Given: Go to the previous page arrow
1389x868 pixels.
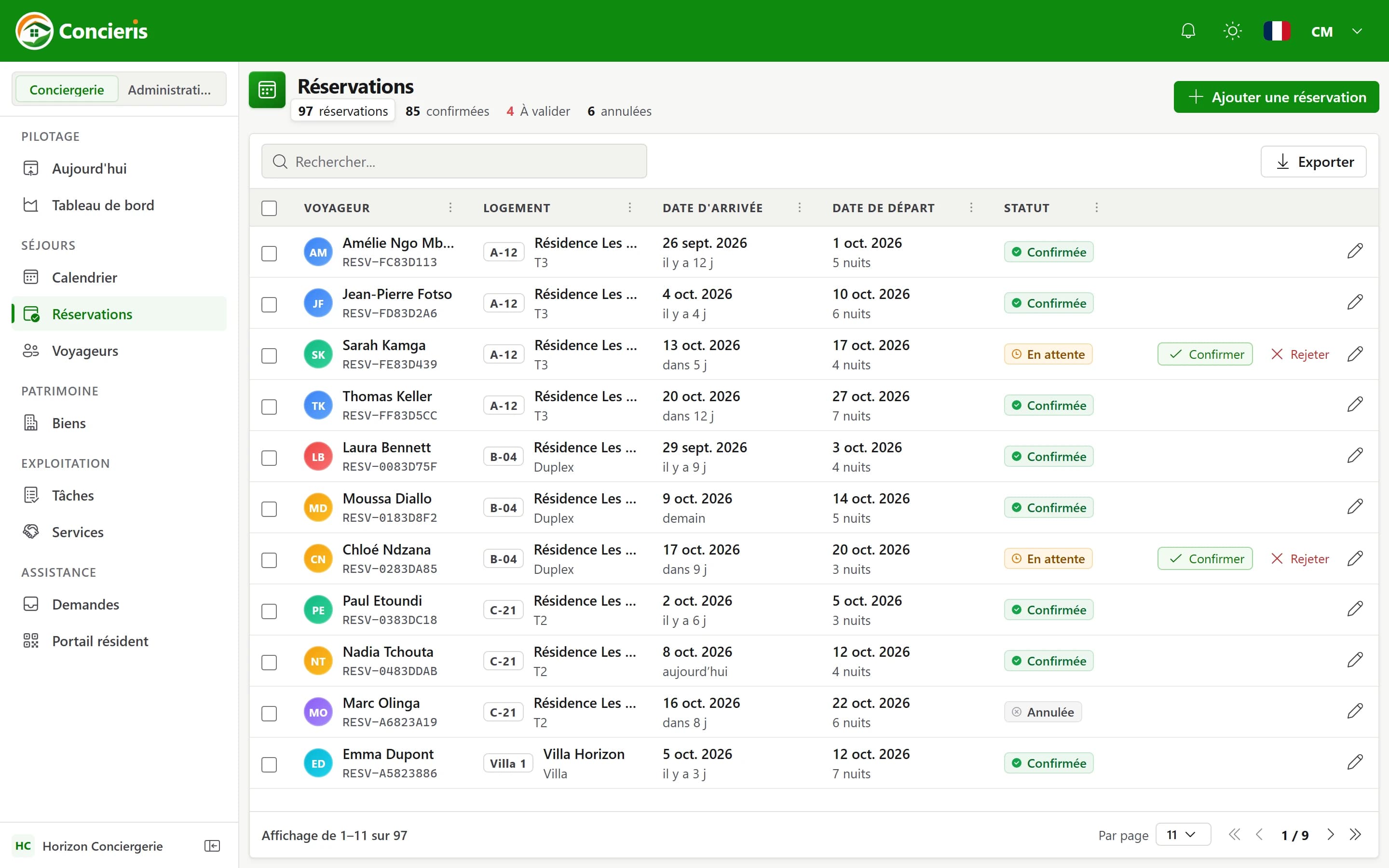Looking at the screenshot, I should (1259, 835).
